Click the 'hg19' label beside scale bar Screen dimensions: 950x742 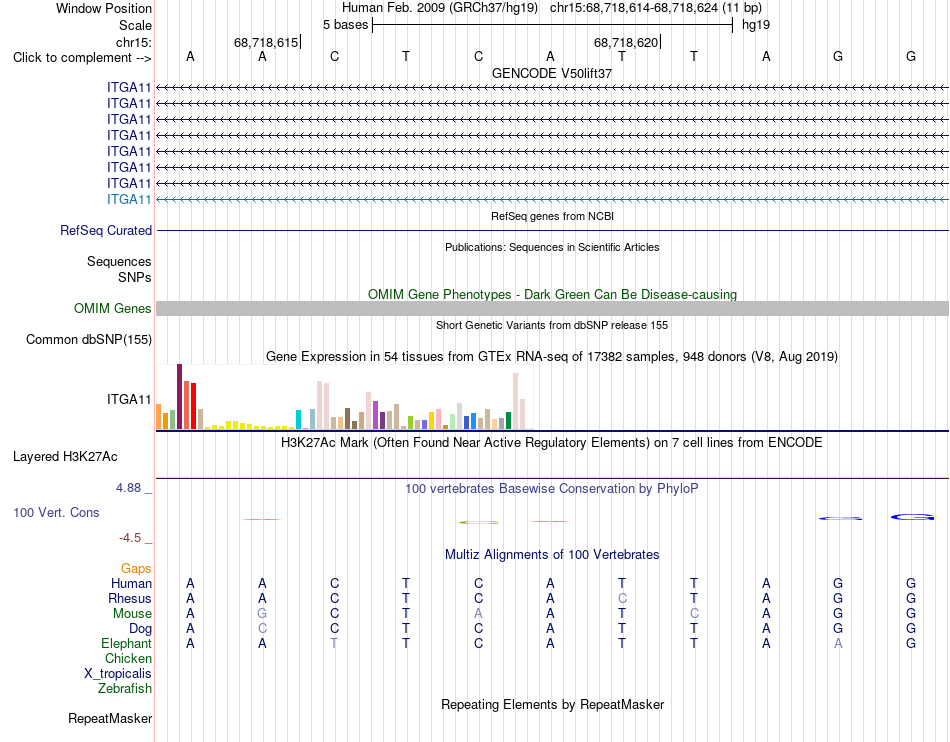(756, 25)
